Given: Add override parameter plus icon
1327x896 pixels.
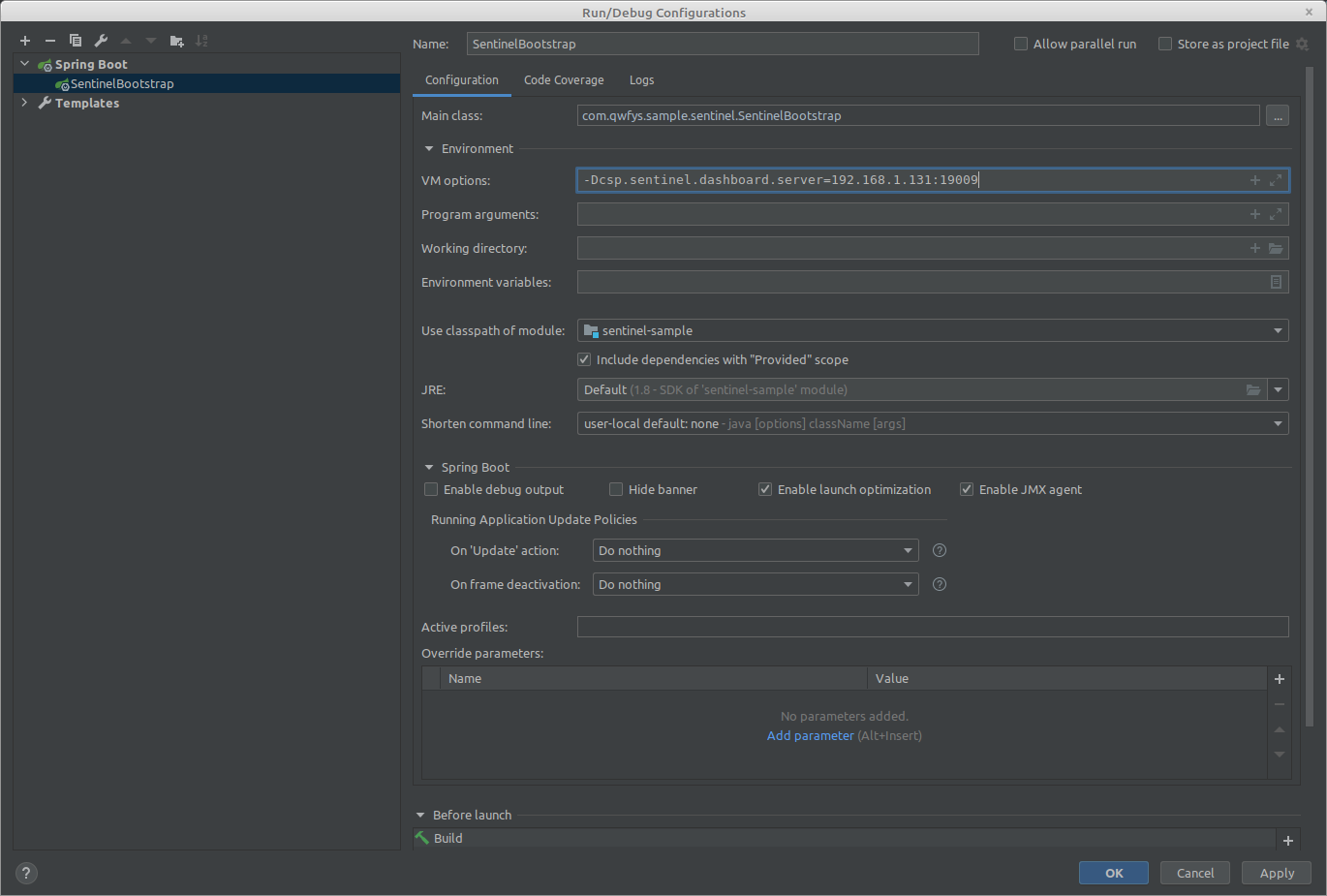Looking at the screenshot, I should pyautogui.click(x=1280, y=679).
